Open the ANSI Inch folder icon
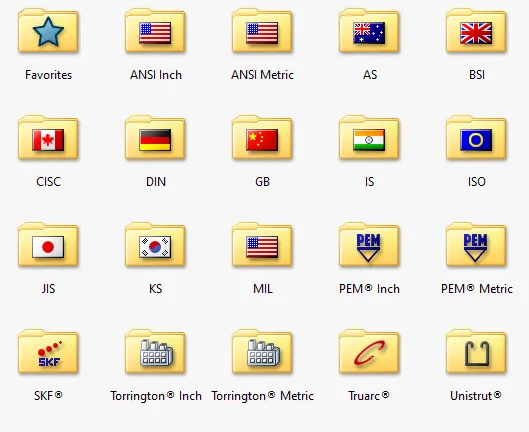The image size is (529, 432). coord(155,31)
